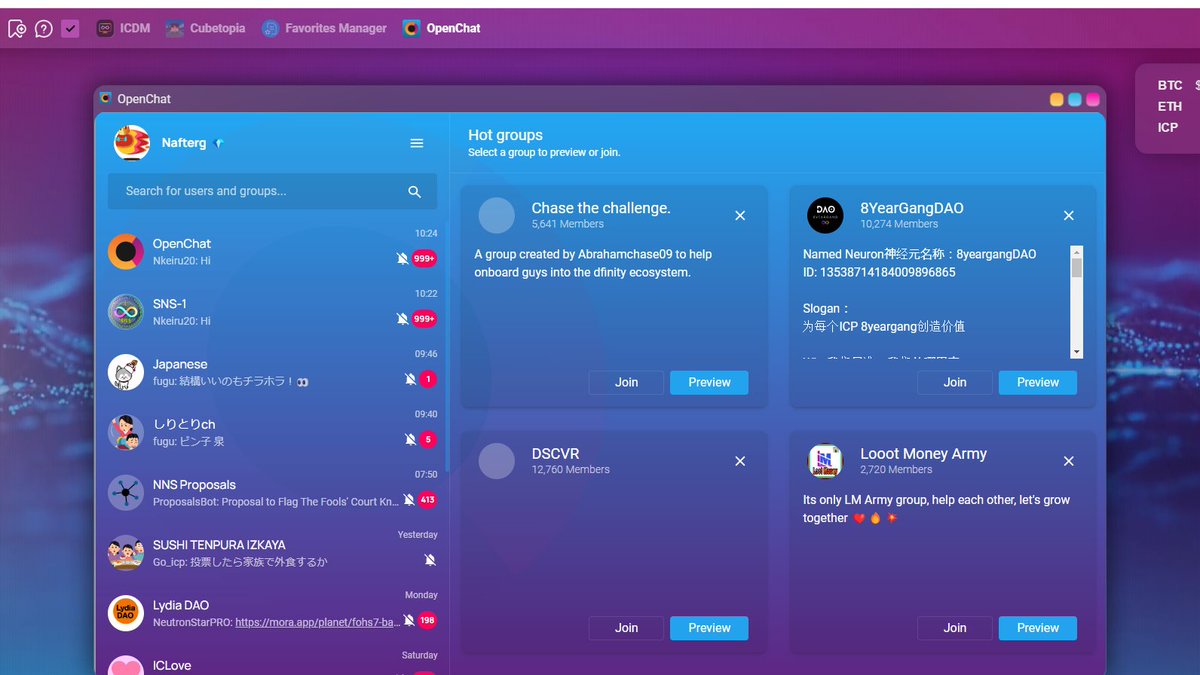
Task: Dismiss the Looot Money Army card
Action: tap(1068, 461)
